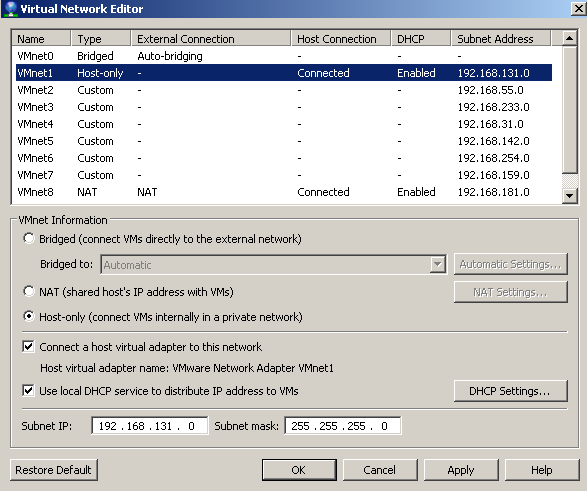The width and height of the screenshot is (587, 491).
Task: Click the Connected cell in VMnet1 row
Action: point(323,73)
